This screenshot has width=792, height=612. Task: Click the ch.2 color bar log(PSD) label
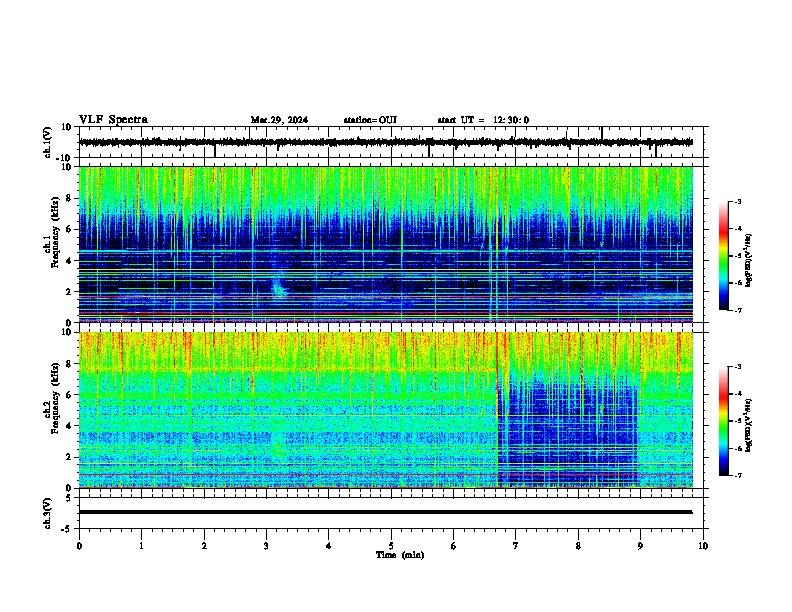click(x=748, y=425)
